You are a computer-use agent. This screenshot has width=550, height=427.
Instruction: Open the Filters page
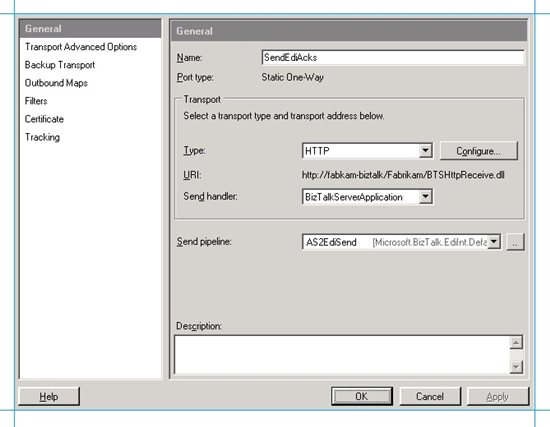tap(36, 101)
